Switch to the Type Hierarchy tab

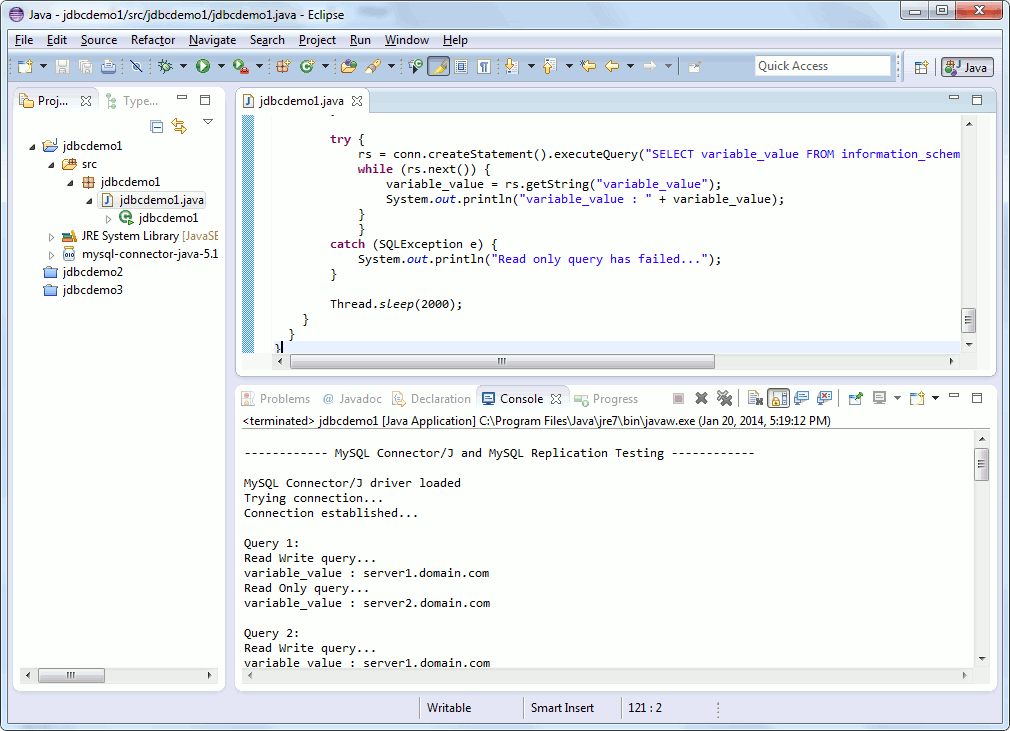[133, 101]
